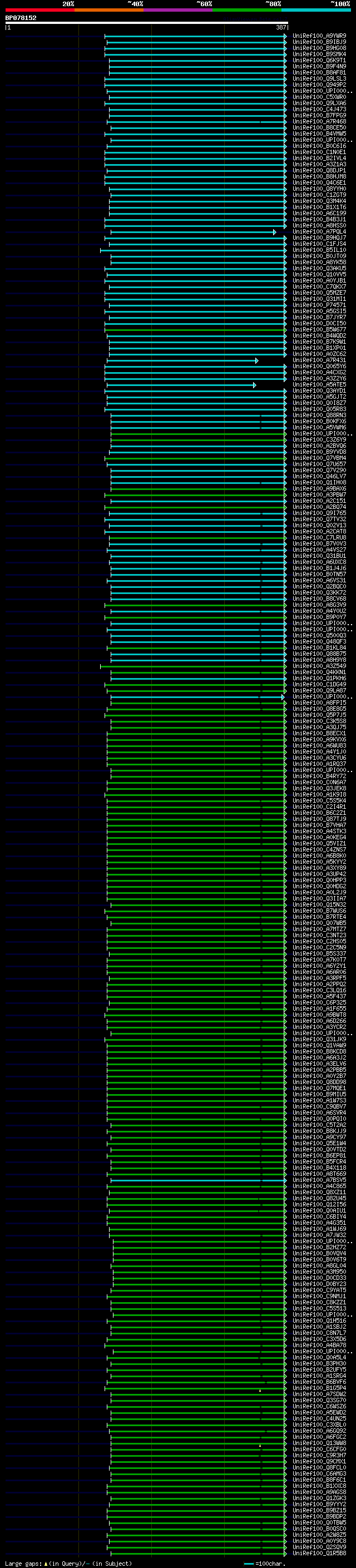This screenshot has width=356, height=1568.
Task: Select the UniRef100_A7R431 label
Action: pyautogui.click(x=319, y=360)
